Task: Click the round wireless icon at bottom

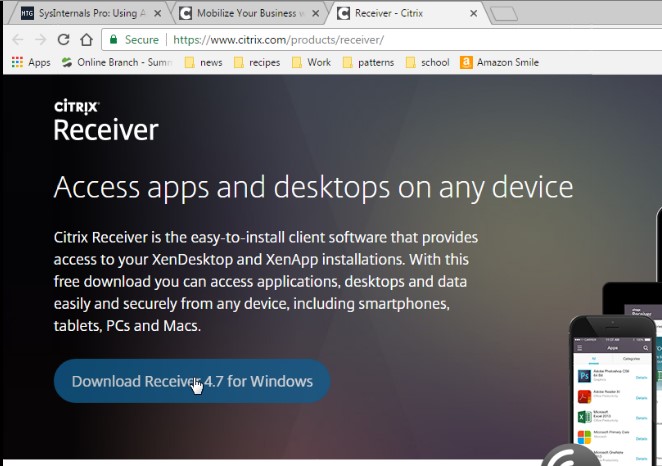Action: pos(570,456)
